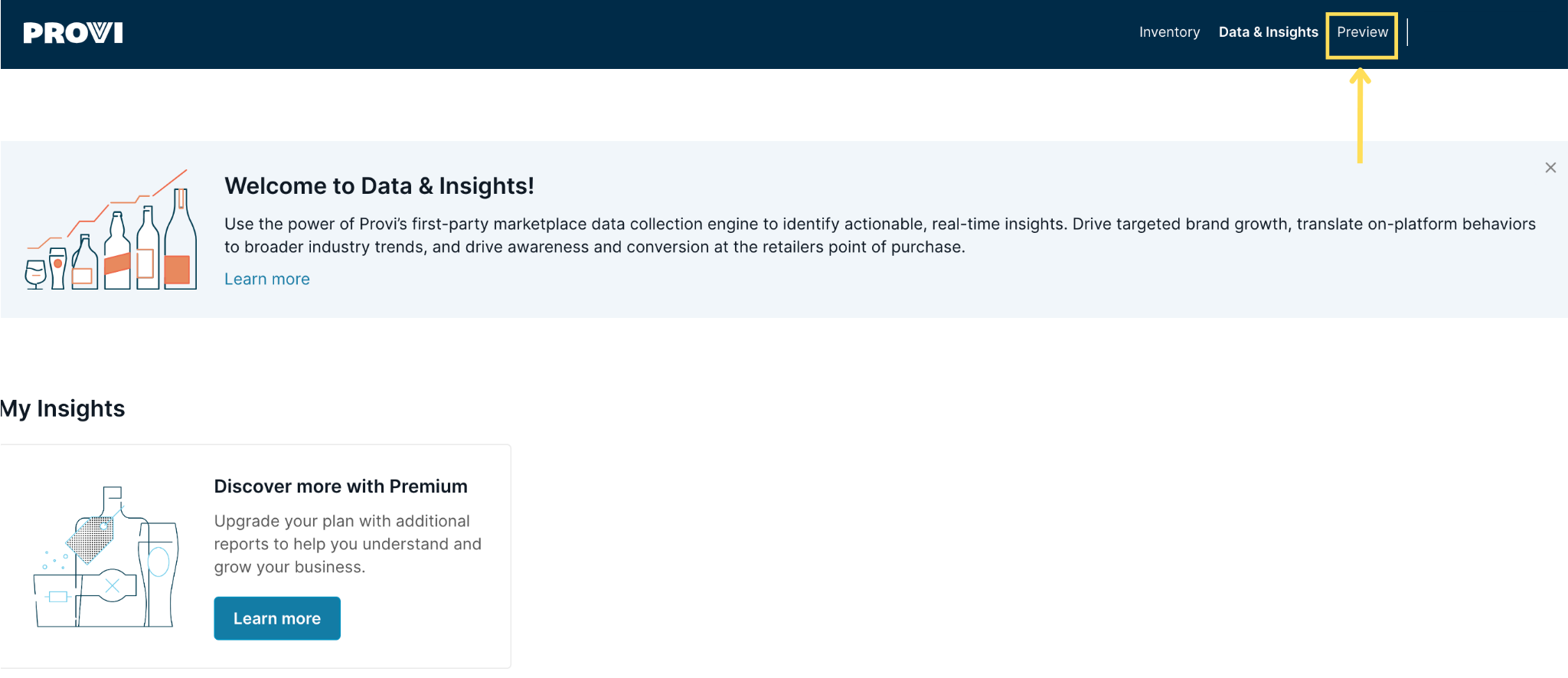Click the wine glass in banner illustration
Image resolution: width=1568 pixels, height=678 pixels.
35,274
